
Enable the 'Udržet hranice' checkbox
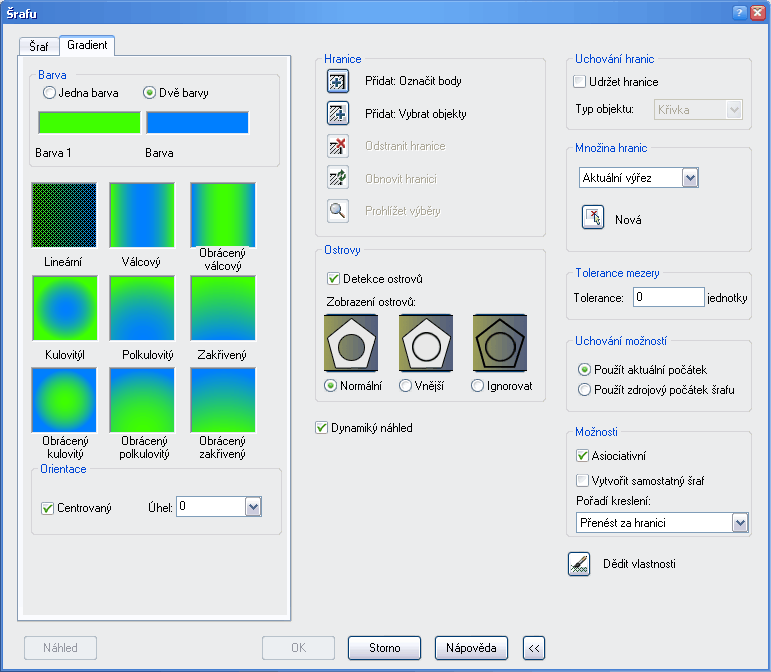click(580, 82)
